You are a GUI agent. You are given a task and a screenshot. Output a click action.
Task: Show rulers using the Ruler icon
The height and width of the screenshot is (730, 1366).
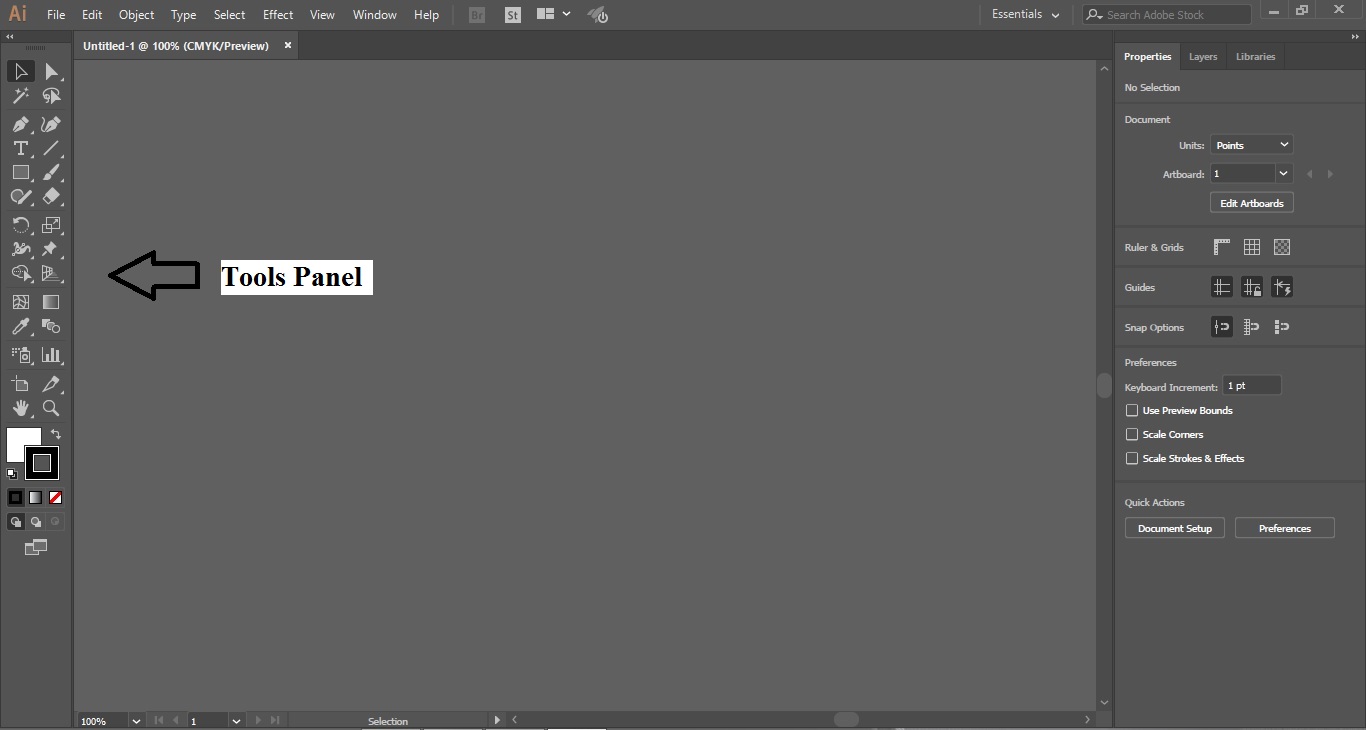click(x=1221, y=247)
